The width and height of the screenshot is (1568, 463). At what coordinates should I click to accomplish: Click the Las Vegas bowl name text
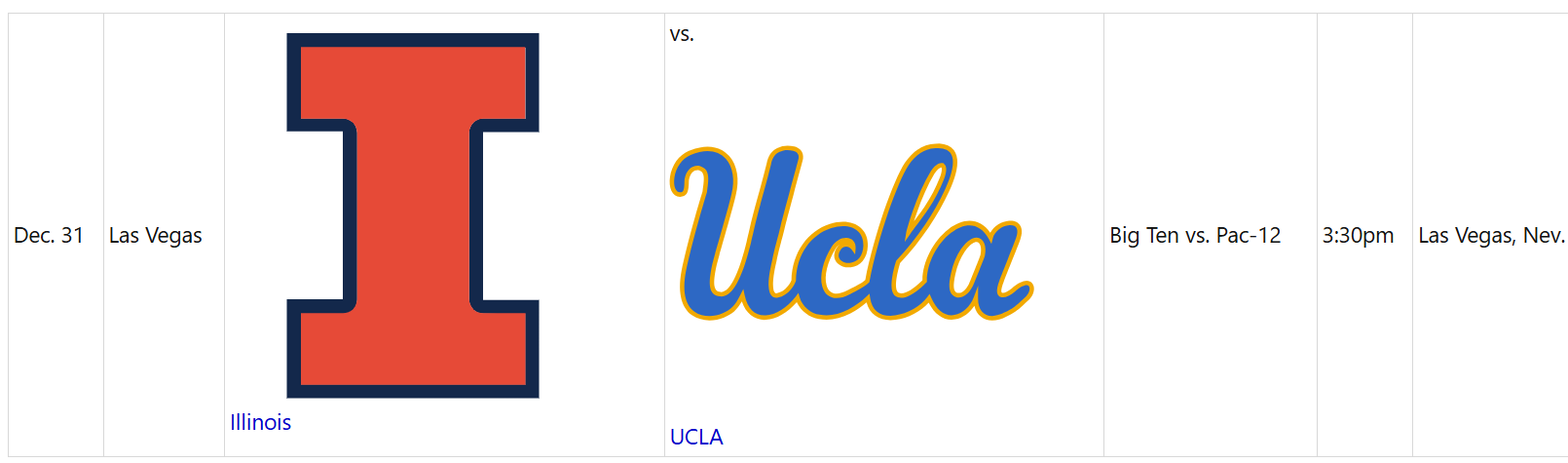pyautogui.click(x=156, y=236)
